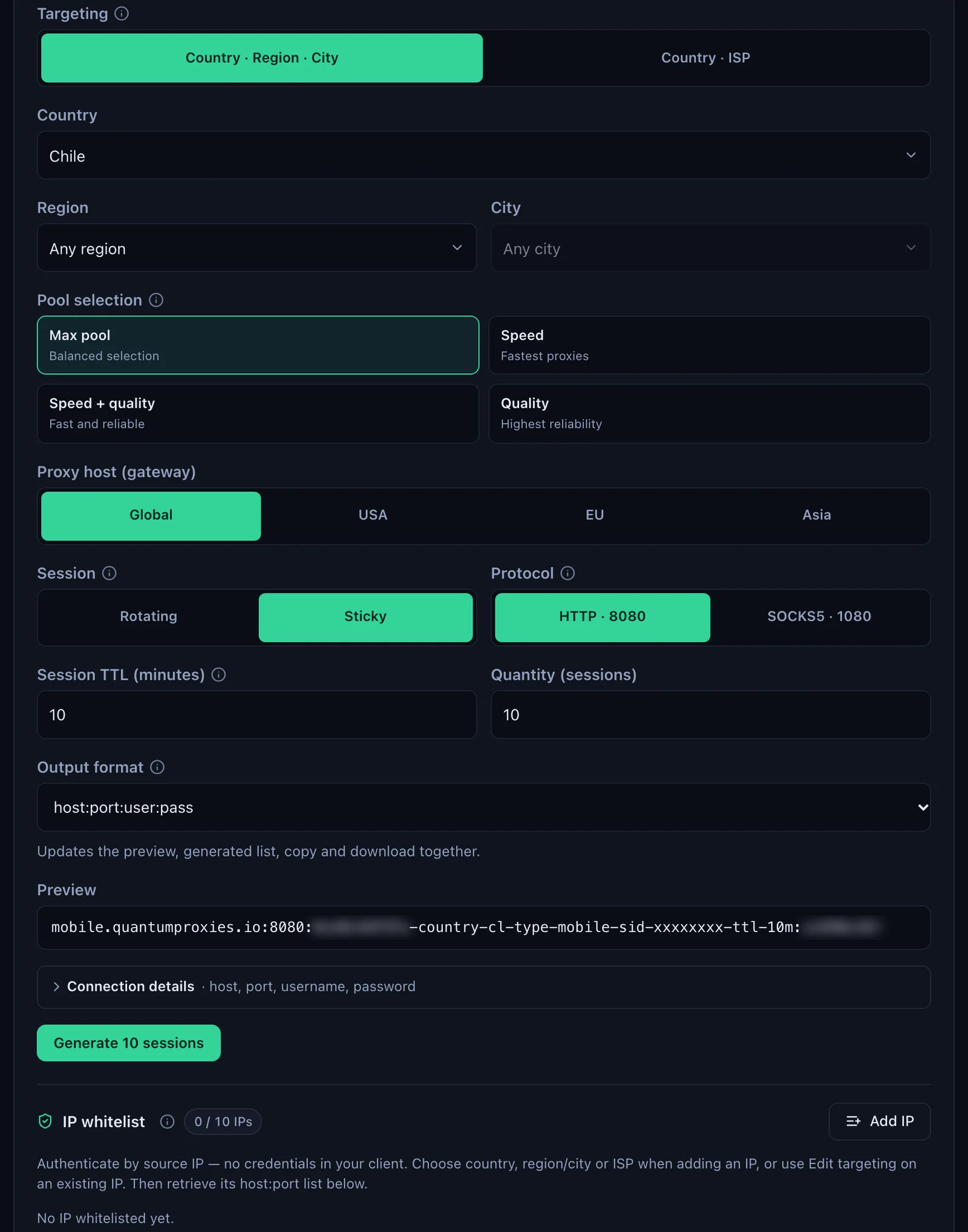Select HTTP · 8080 protocol
The image size is (968, 1232).
(603, 617)
